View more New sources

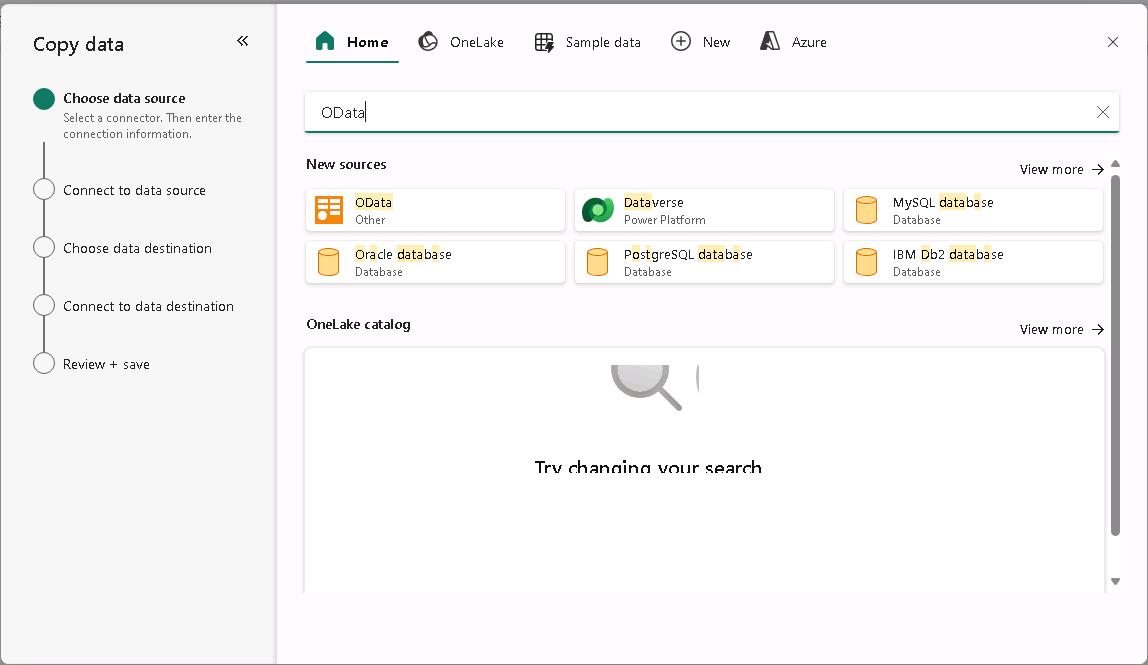click(x=1061, y=169)
